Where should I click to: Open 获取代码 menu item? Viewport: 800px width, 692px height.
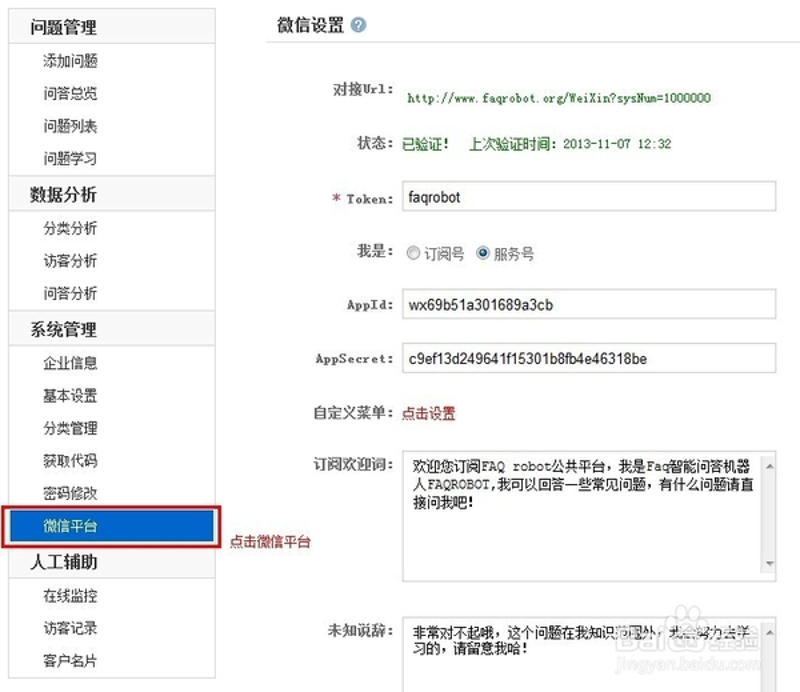pos(70,461)
